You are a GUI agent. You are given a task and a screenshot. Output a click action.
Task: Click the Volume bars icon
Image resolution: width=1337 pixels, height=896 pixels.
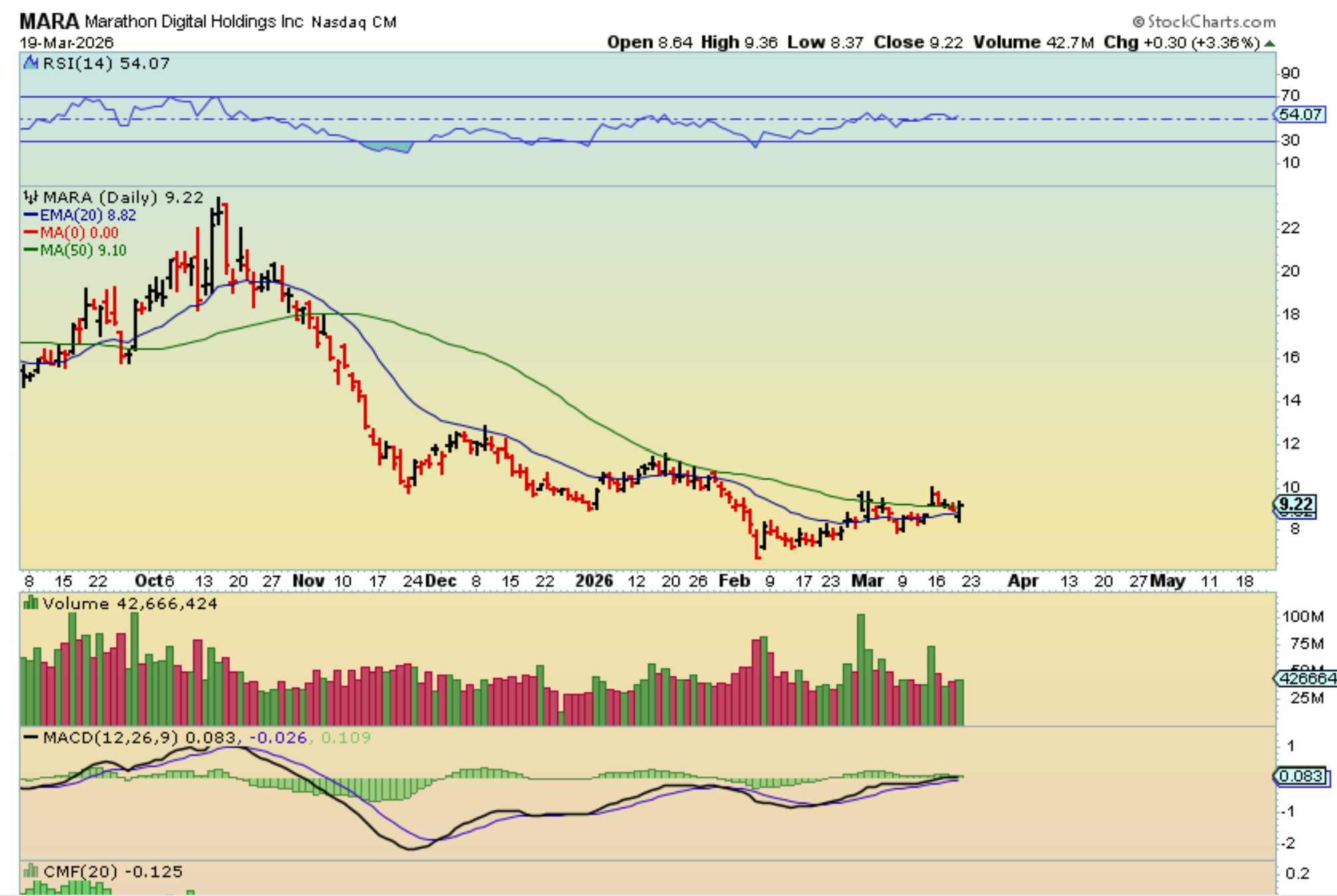(x=31, y=603)
